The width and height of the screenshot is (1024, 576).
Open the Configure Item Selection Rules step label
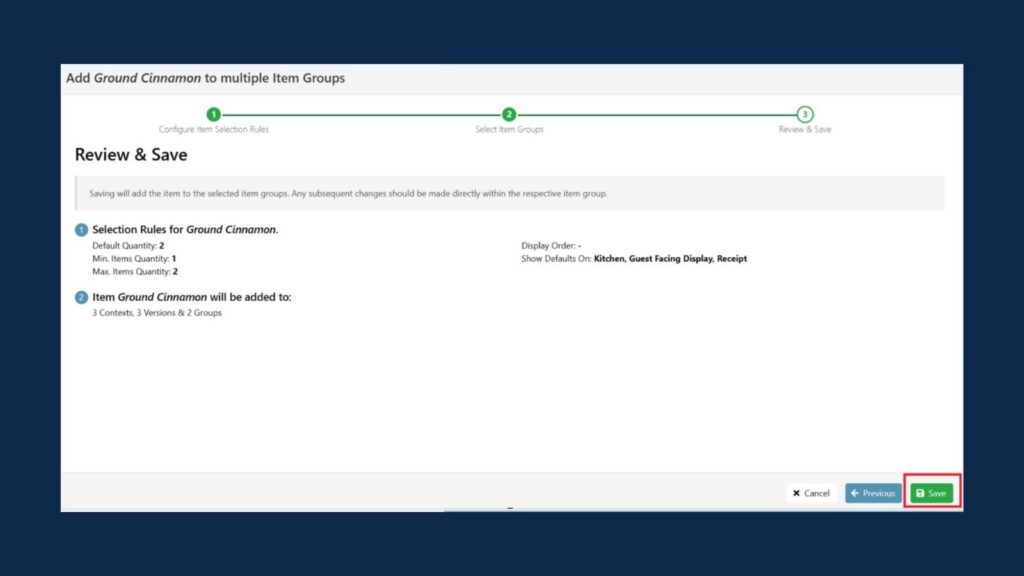click(213, 130)
